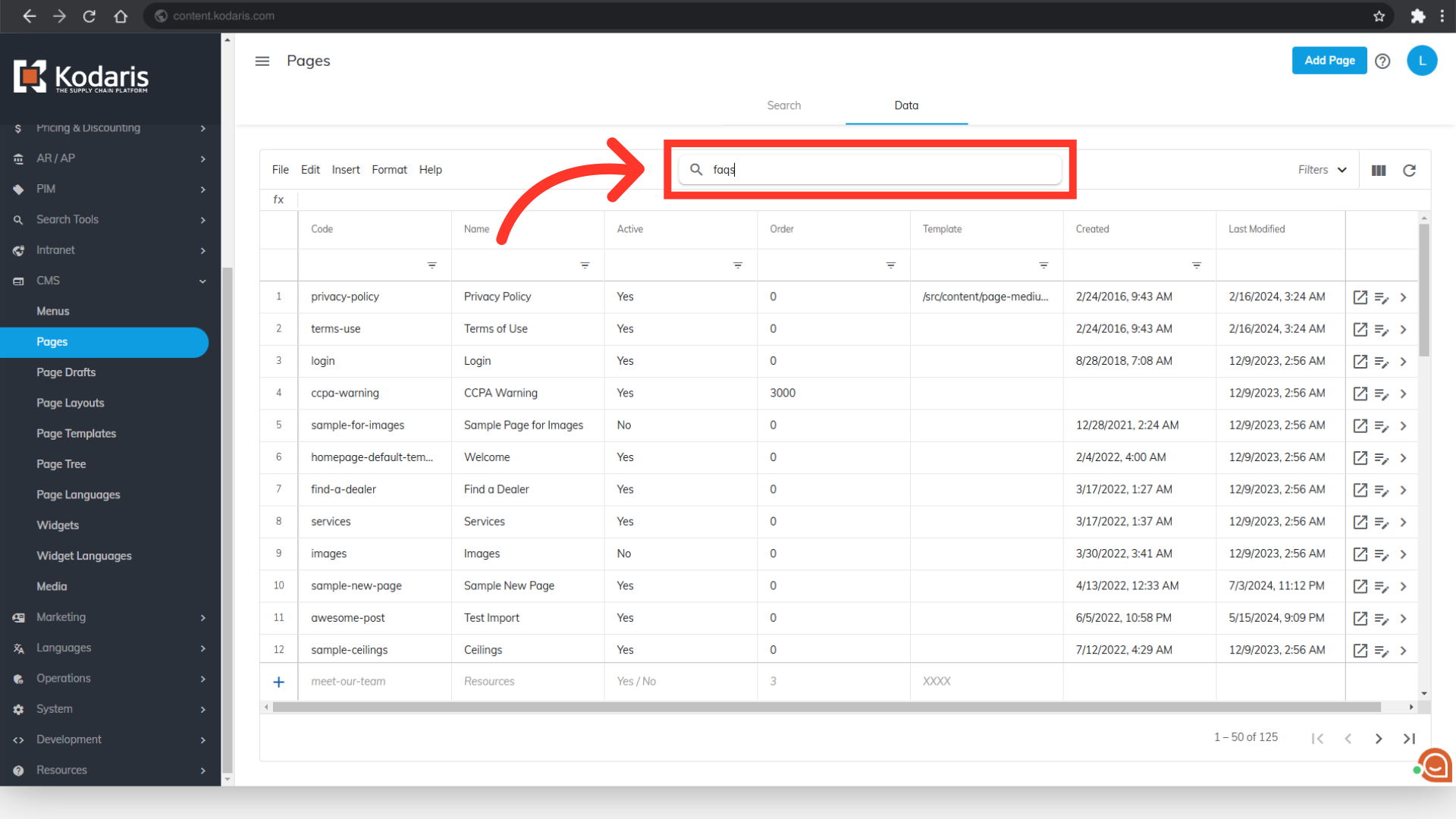1456x819 pixels.
Task: Go to next page of results
Action: coord(1378,739)
